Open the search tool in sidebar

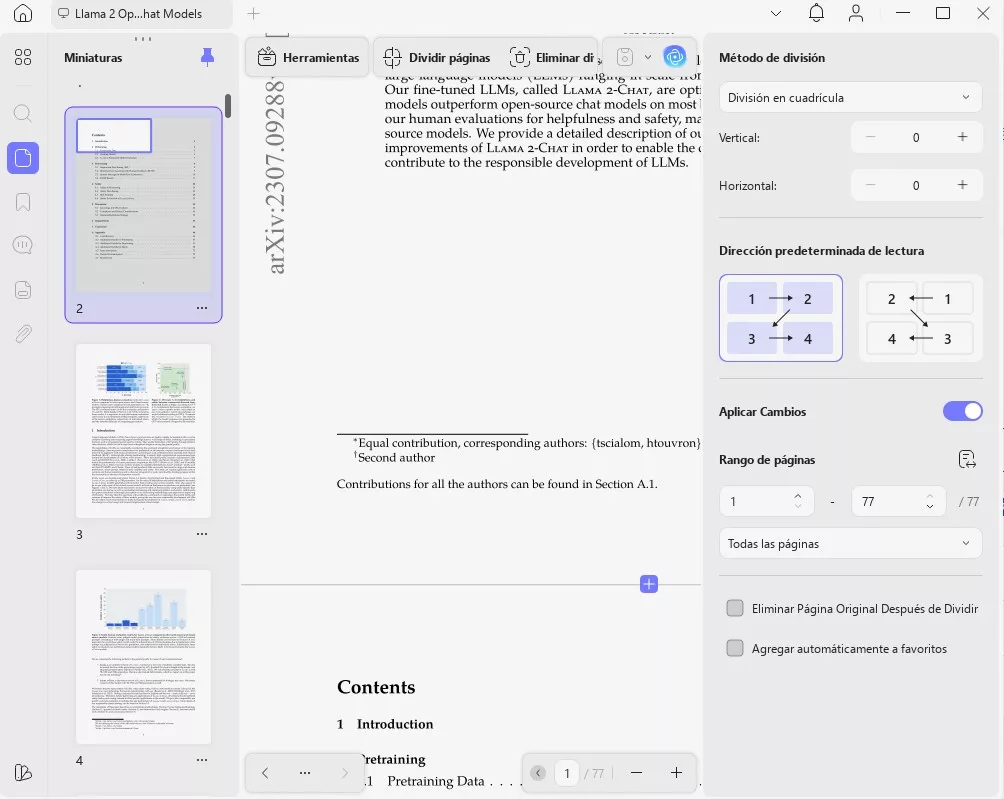pyautogui.click(x=22, y=113)
